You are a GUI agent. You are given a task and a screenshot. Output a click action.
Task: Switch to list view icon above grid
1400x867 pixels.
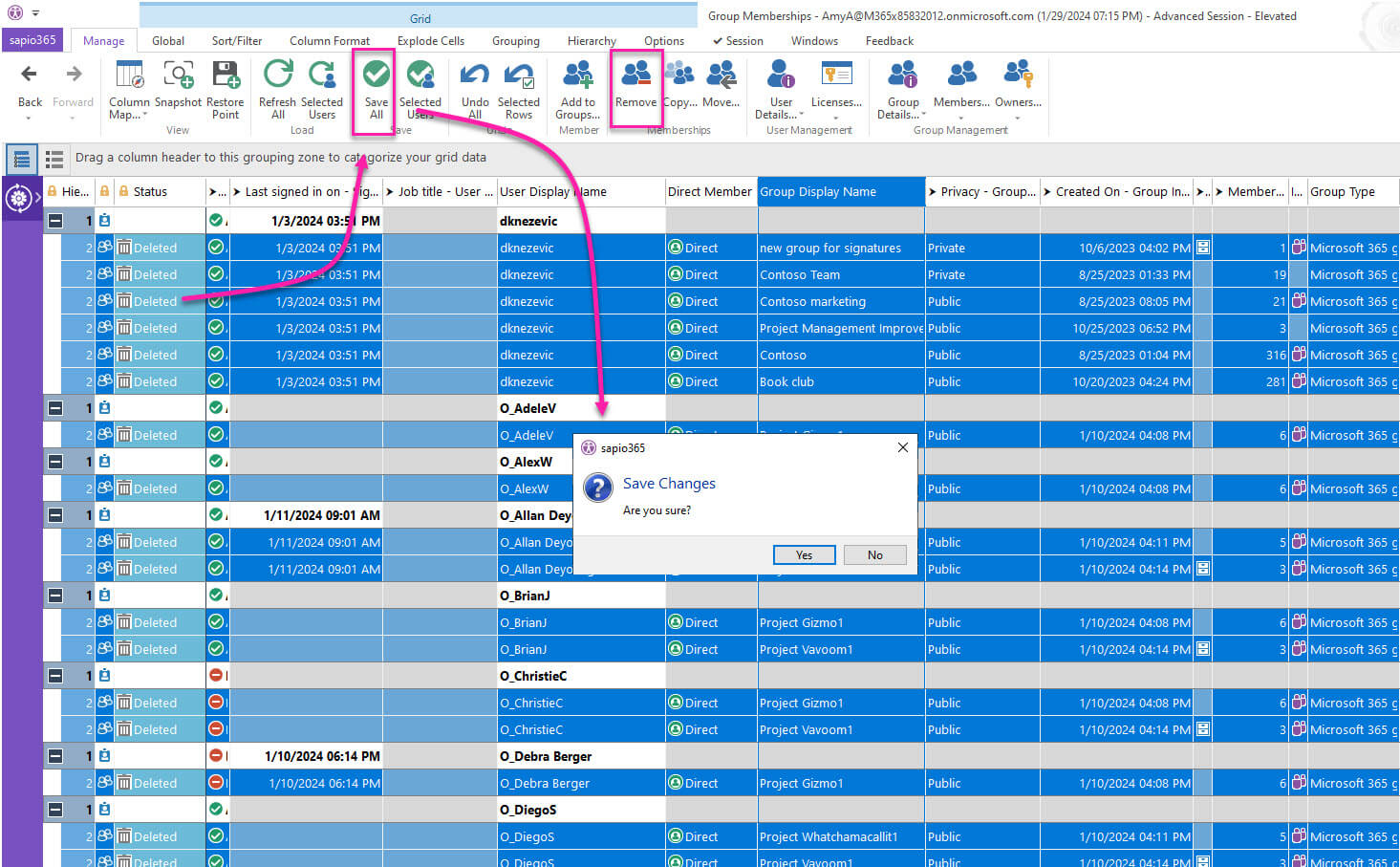(x=54, y=159)
